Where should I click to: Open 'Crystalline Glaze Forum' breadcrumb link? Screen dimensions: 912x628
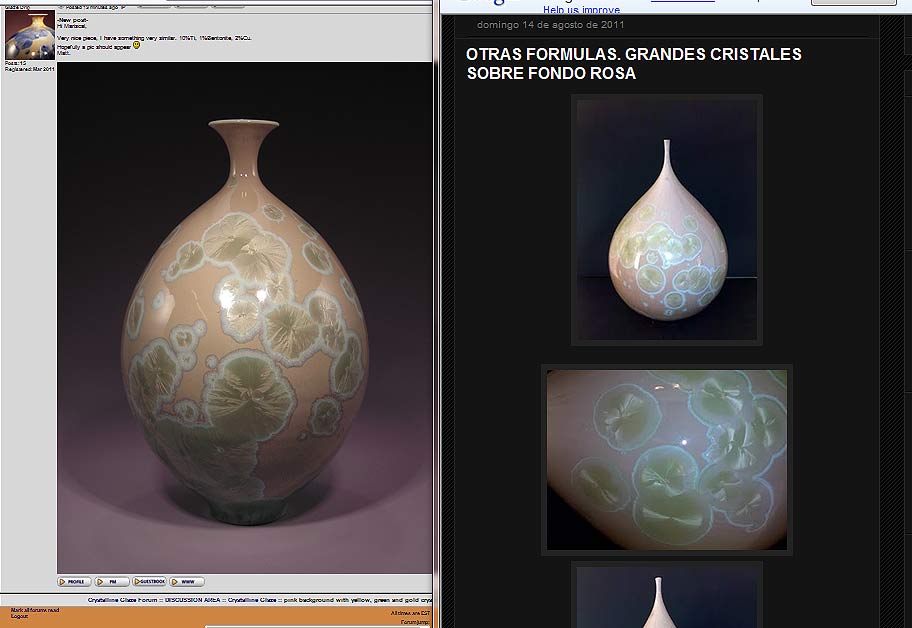pyautogui.click(x=122, y=600)
